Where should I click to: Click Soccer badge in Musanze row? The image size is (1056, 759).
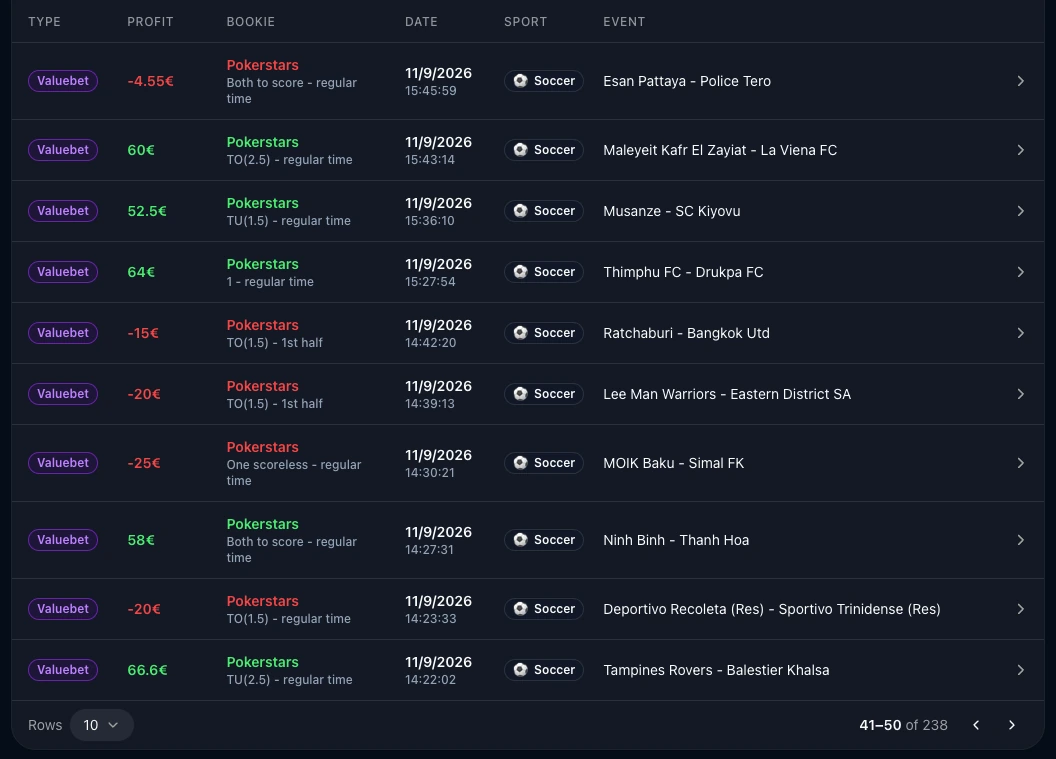(543, 211)
